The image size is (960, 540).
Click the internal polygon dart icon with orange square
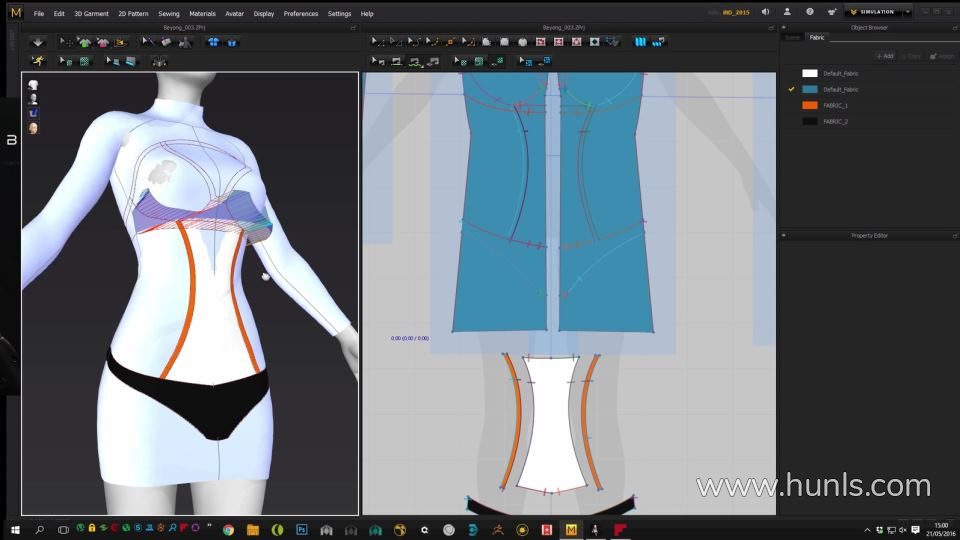pos(450,42)
